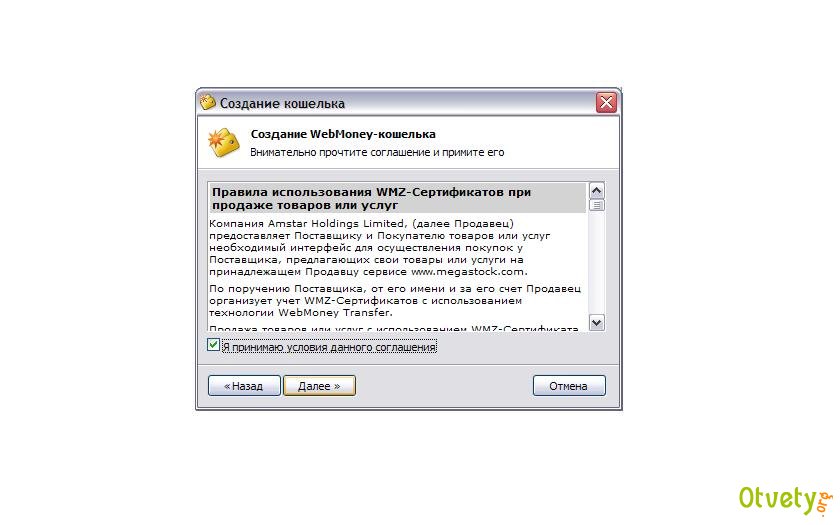Click the Создание WebMoney-кошелька header
This screenshot has width=840, height=525.
tap(343, 134)
